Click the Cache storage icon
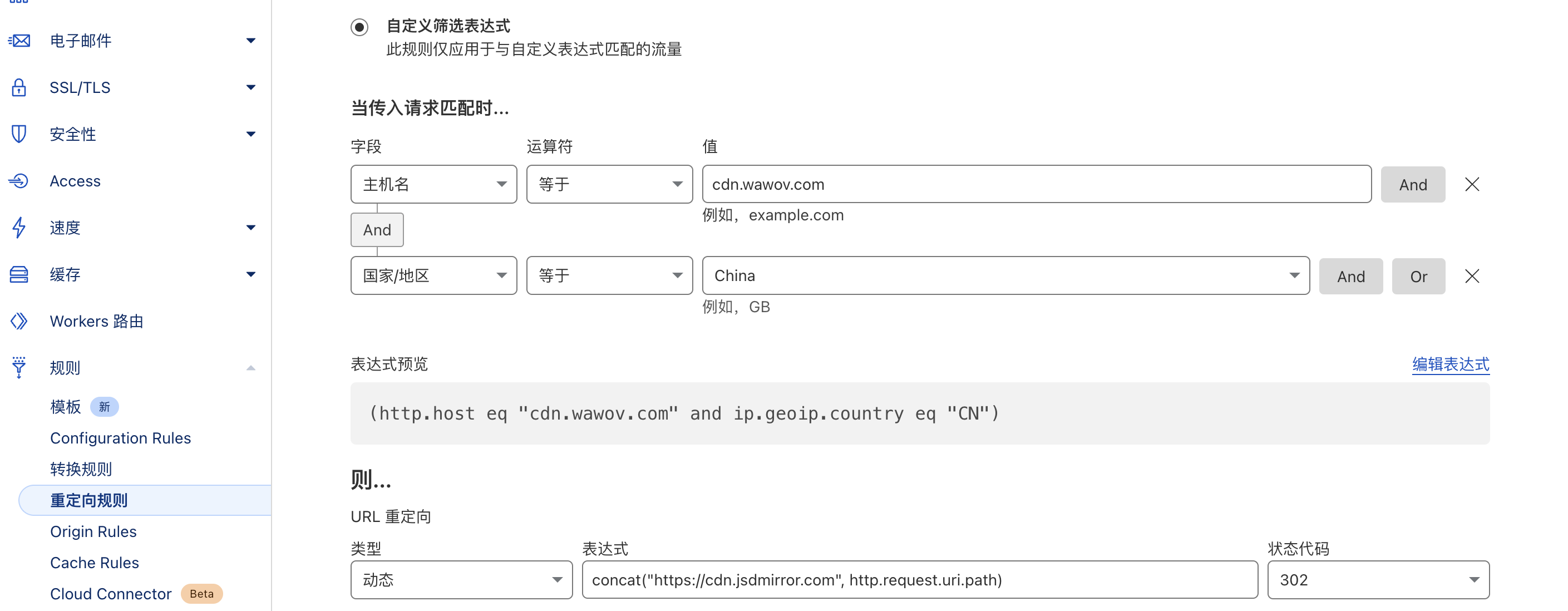This screenshot has width=1568, height=611. pos(19,274)
